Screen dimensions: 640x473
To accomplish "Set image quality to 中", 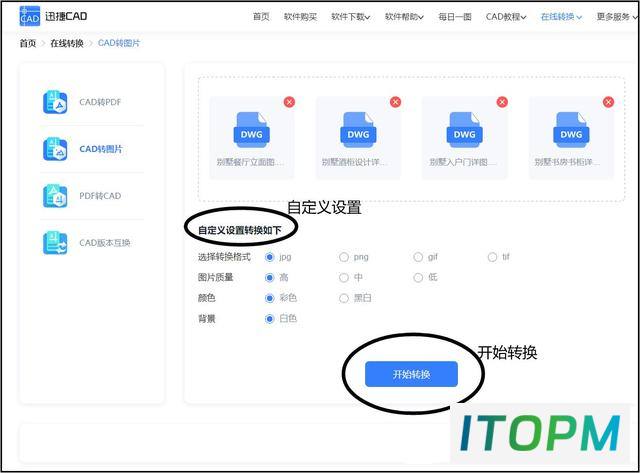I will coord(344,278).
